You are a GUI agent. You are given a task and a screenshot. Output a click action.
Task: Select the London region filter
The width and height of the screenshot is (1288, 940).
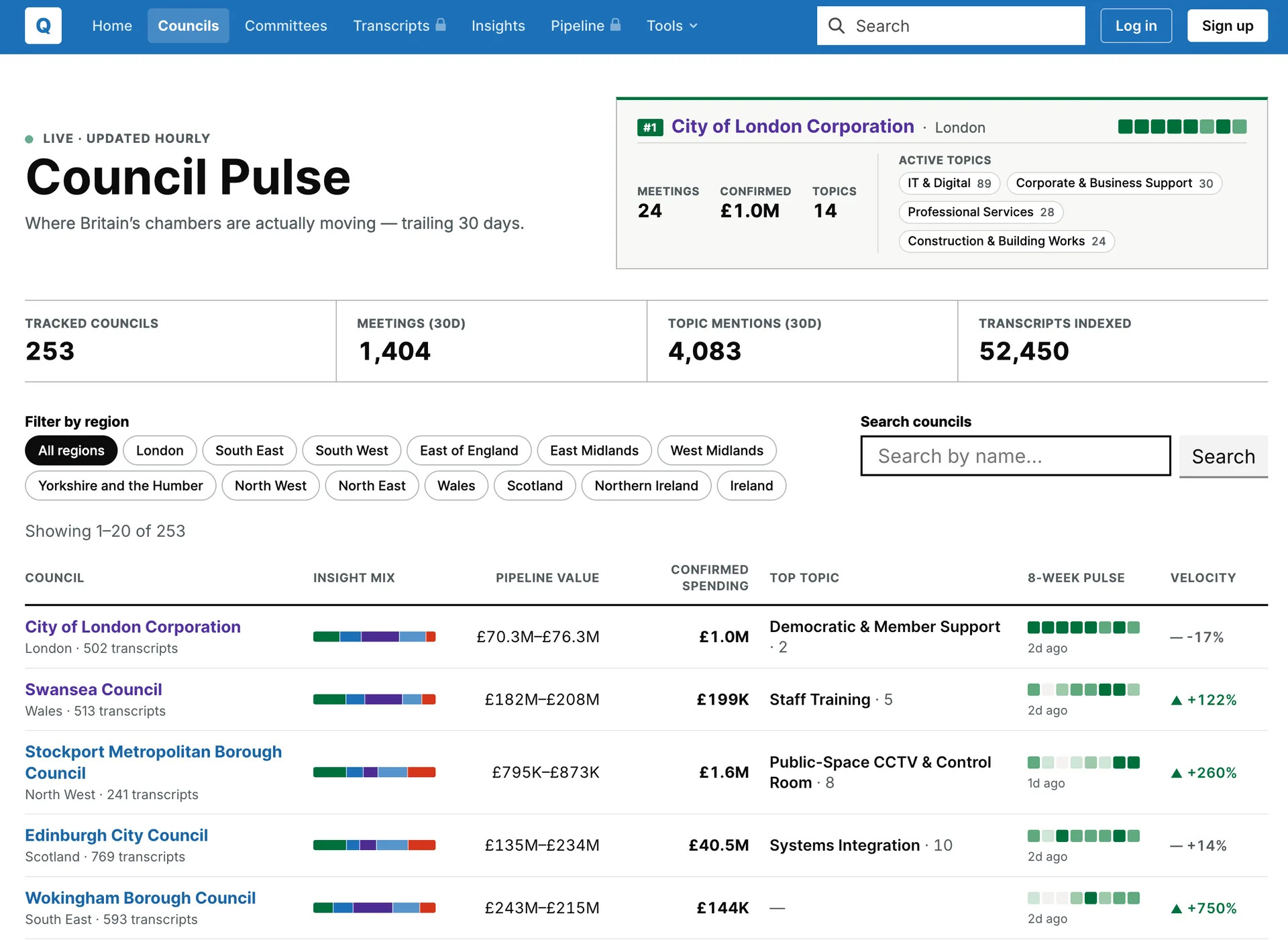(x=160, y=450)
